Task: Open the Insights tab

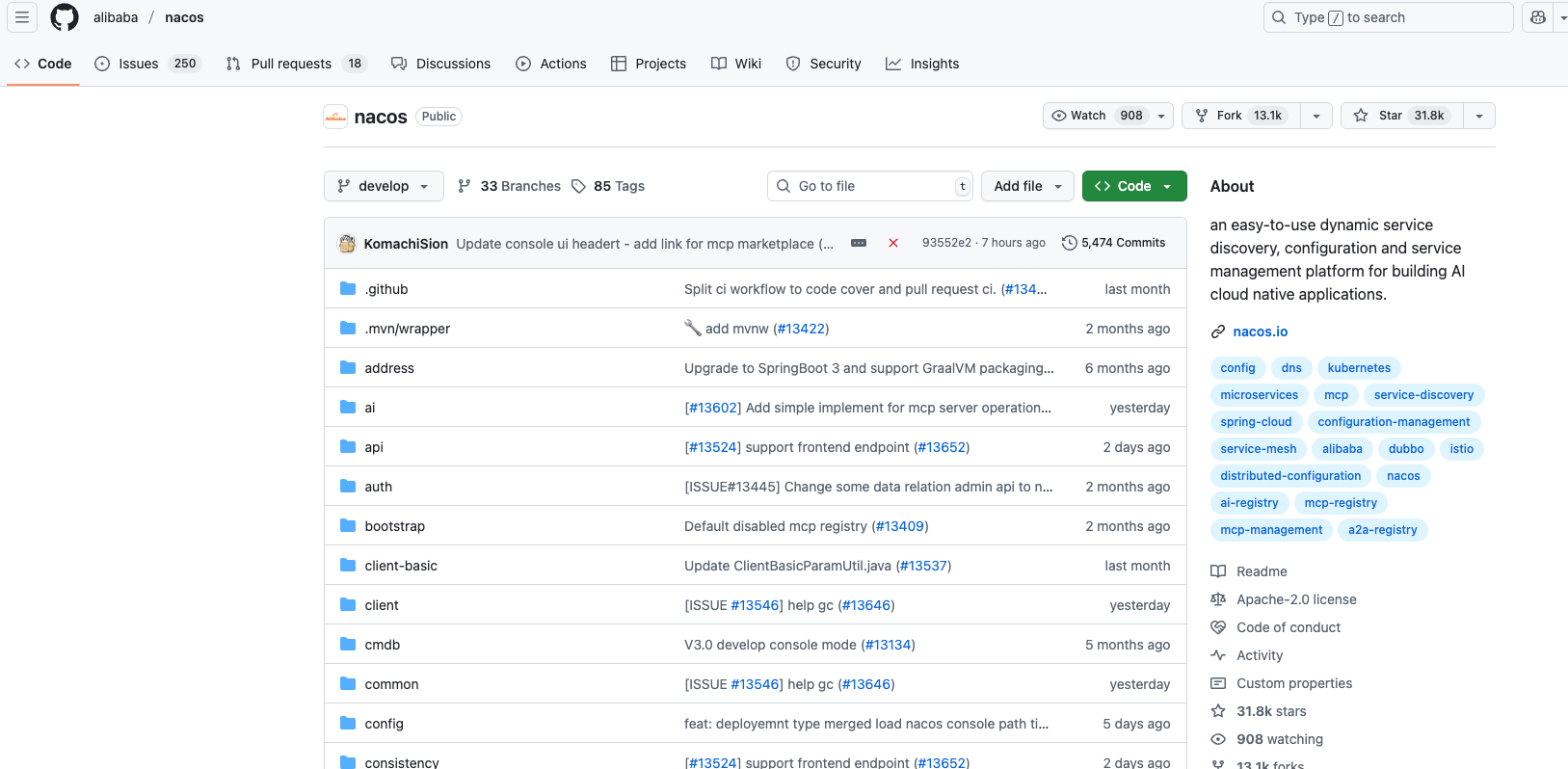Action: [x=922, y=64]
